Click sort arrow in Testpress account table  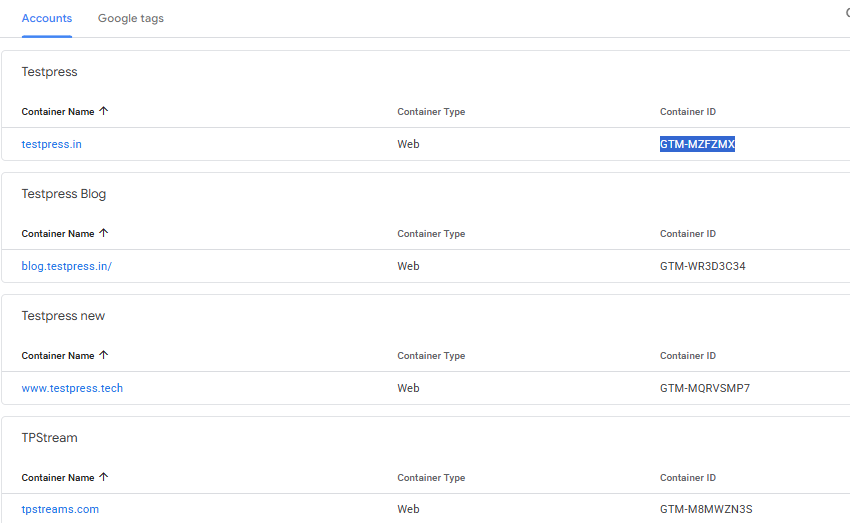[x=104, y=111]
